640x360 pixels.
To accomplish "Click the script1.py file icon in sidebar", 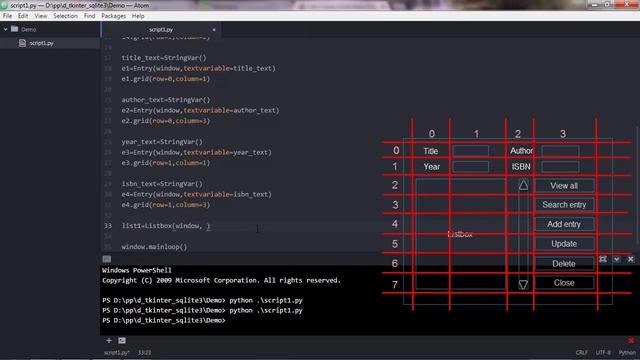I will click(x=22, y=43).
